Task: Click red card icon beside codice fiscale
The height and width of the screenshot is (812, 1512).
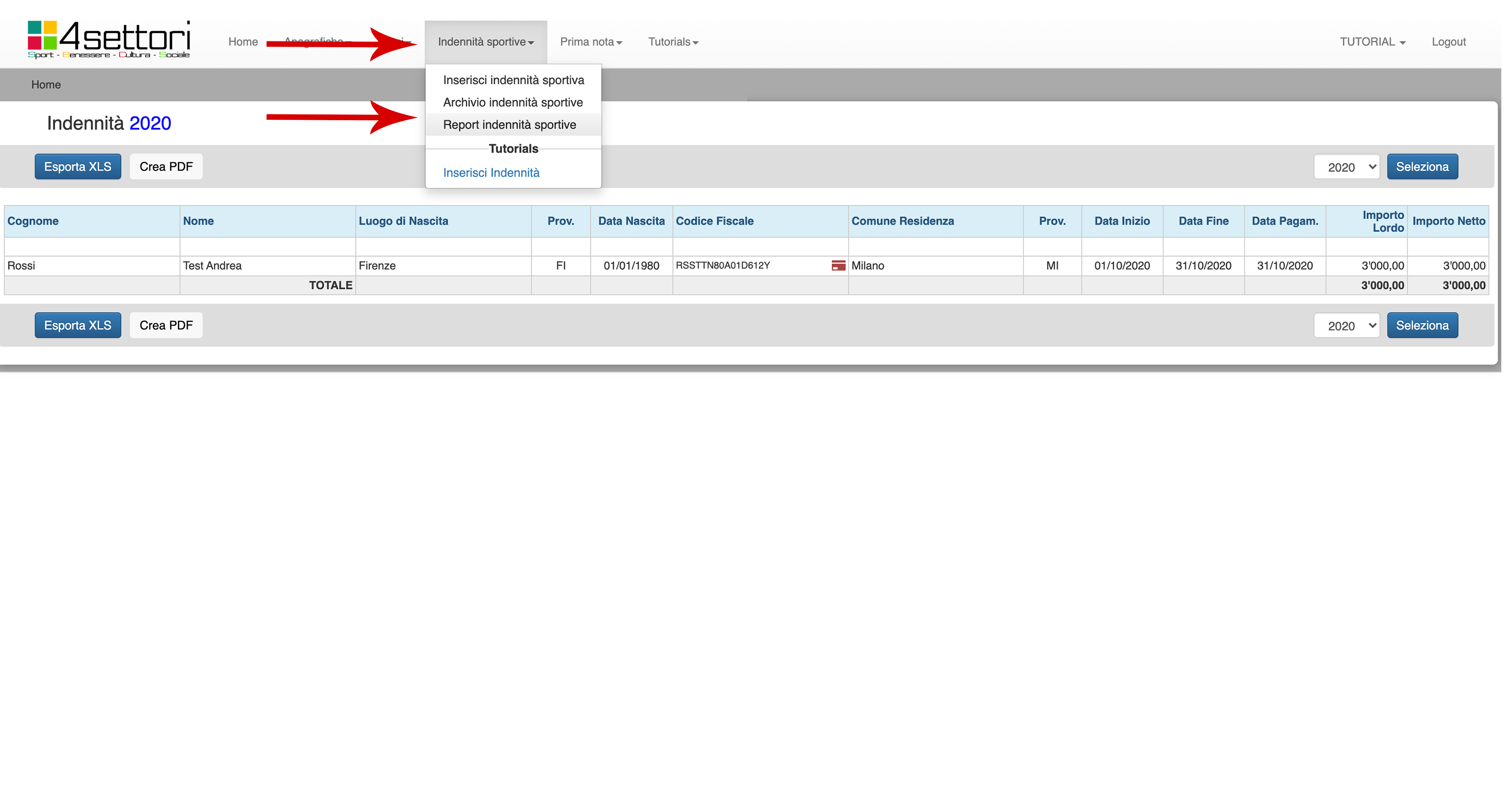Action: point(838,265)
